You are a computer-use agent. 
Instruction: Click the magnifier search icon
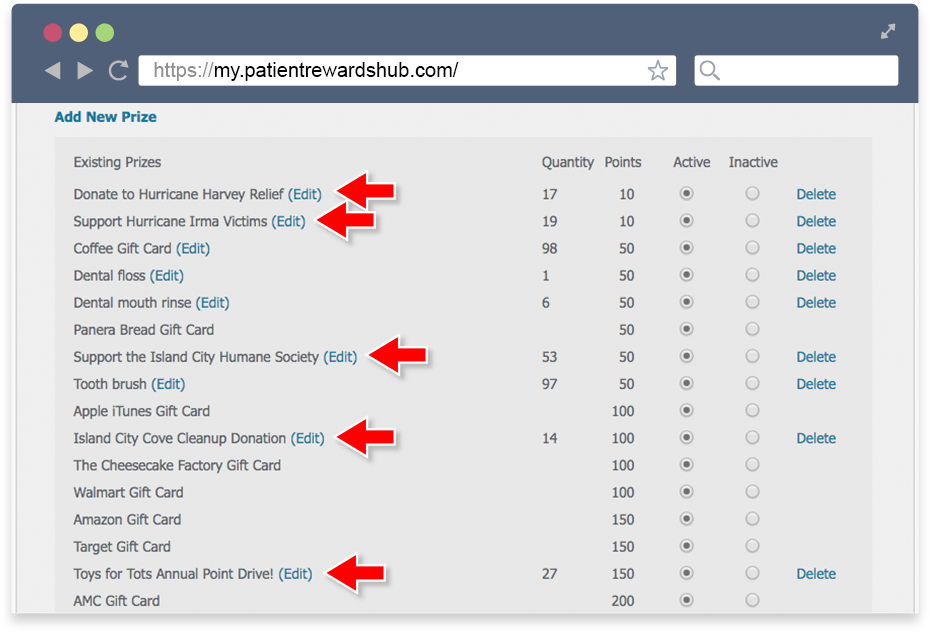[709, 71]
